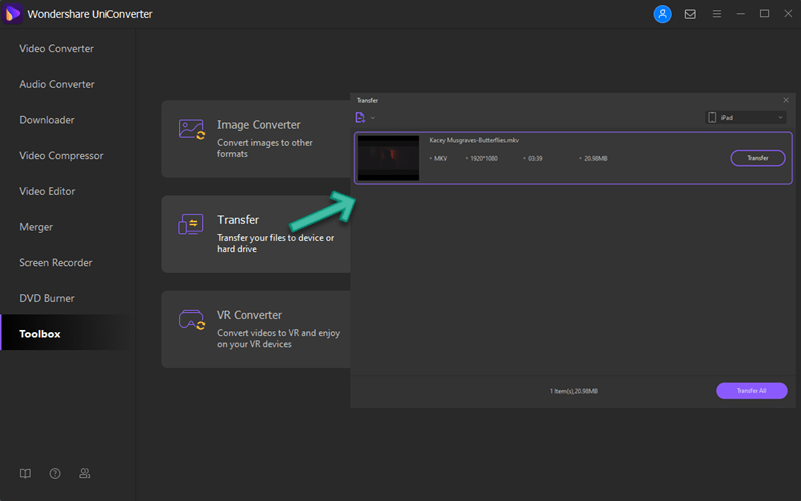Click the Butterflies video thumbnail
Screen dimensions: 801x501
pos(388,158)
